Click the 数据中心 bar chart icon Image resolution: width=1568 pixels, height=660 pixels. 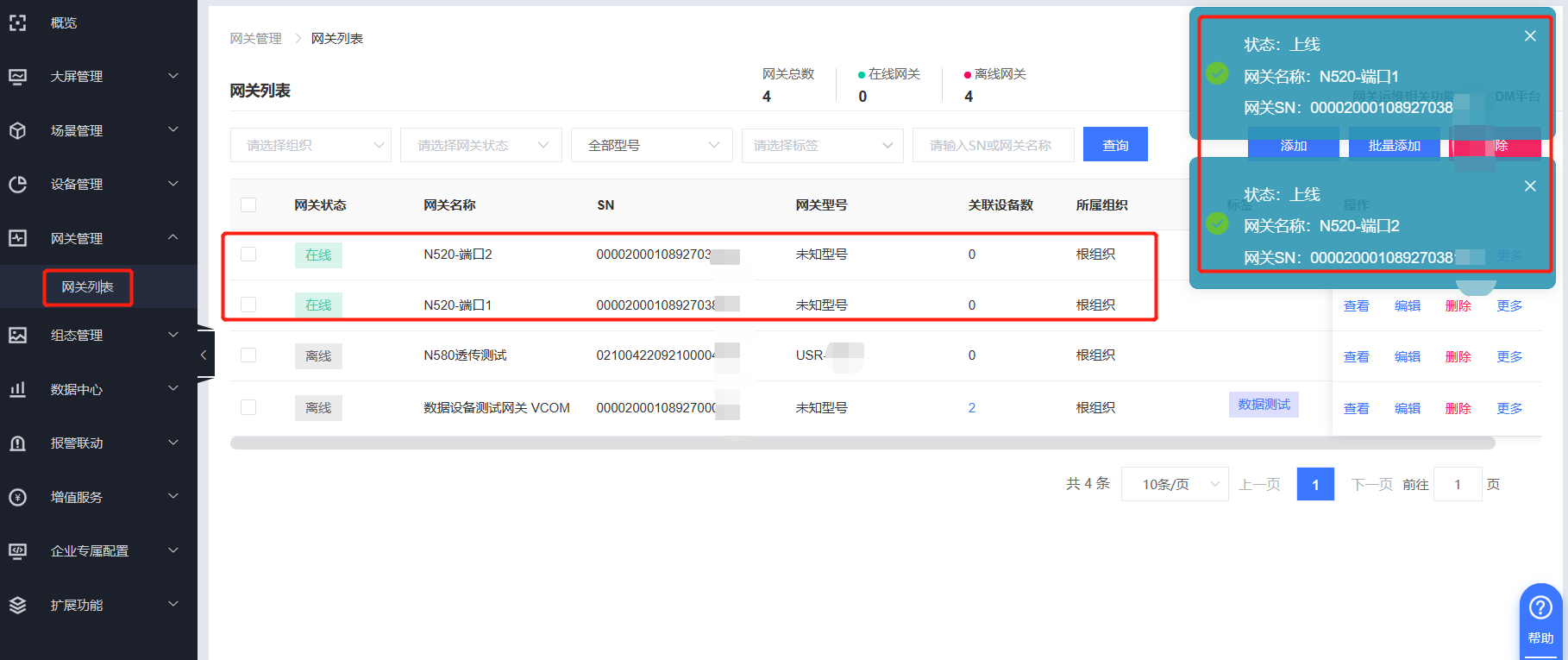point(18,389)
